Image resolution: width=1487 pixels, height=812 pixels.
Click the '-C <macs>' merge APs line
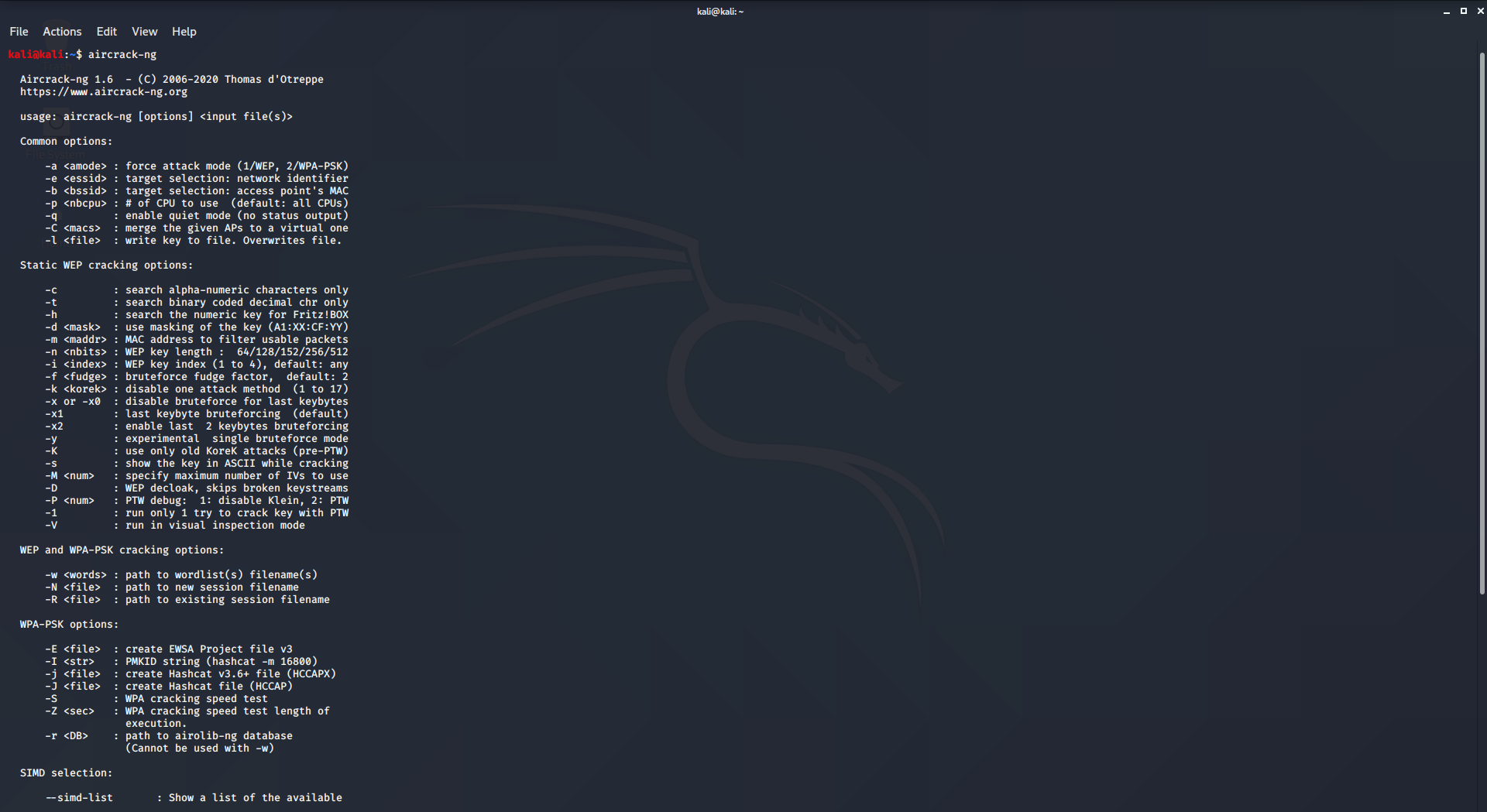197,228
